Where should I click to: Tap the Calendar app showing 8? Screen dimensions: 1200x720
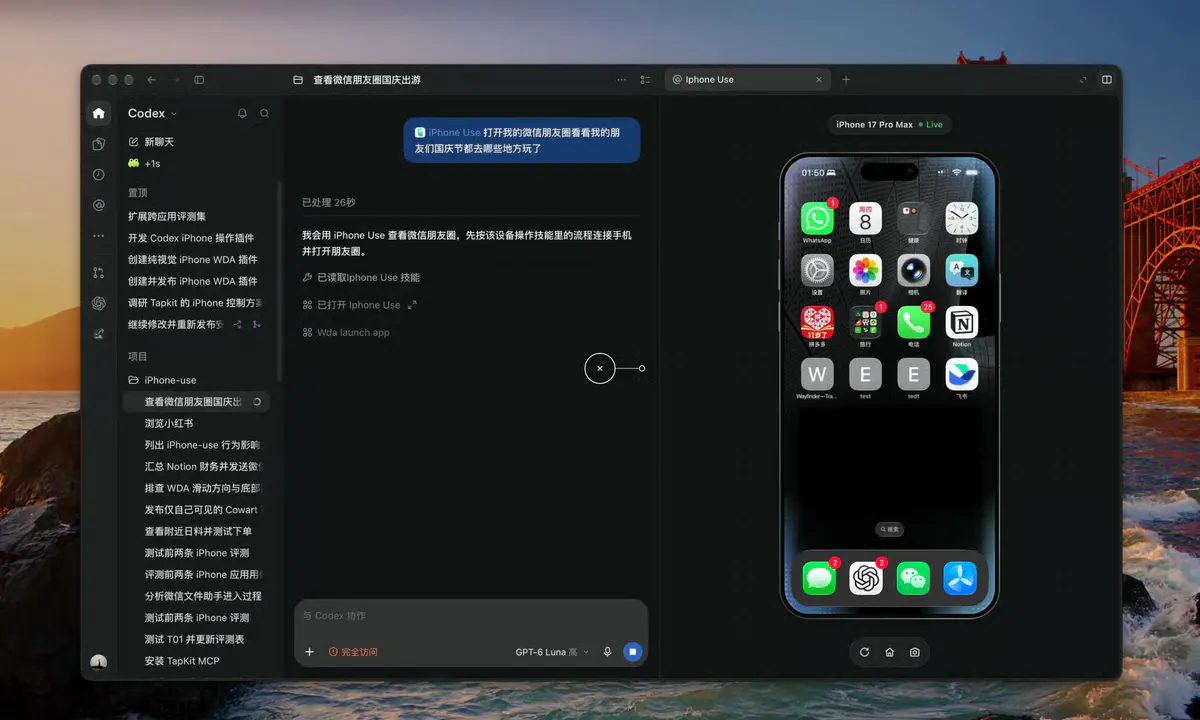pyautogui.click(x=865, y=219)
